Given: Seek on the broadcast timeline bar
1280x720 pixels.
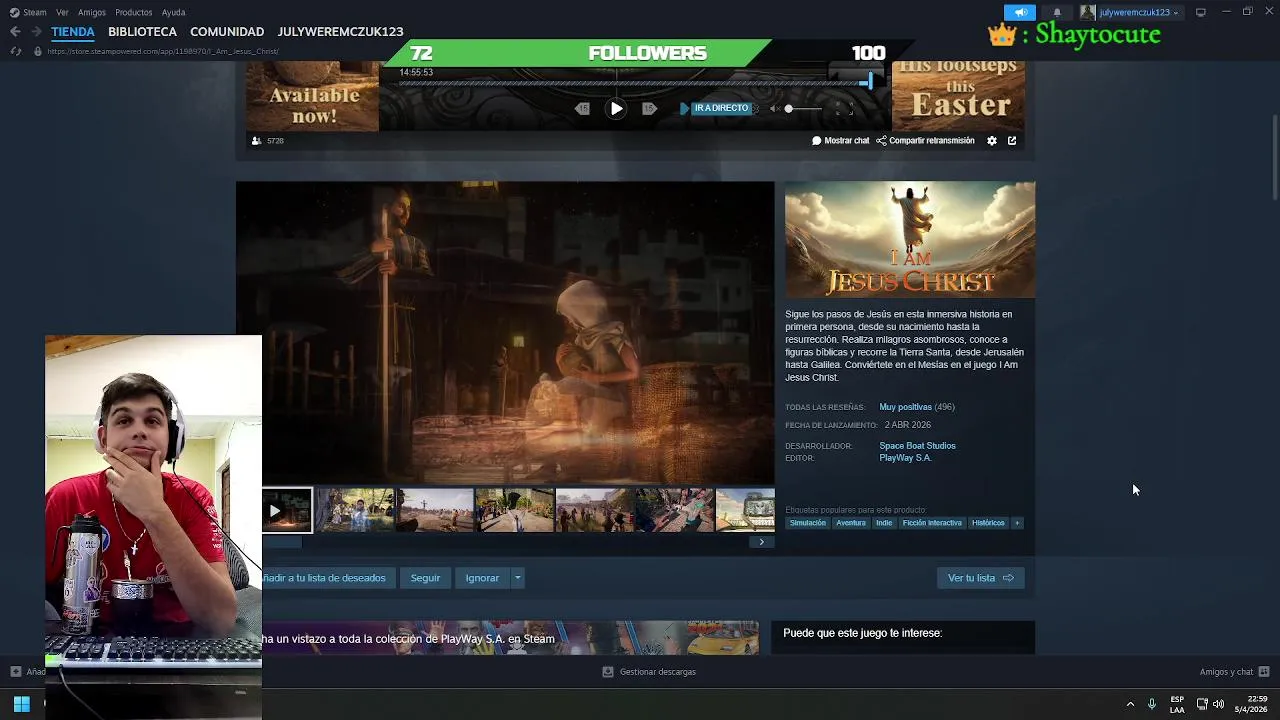Looking at the screenshot, I should click(634, 83).
